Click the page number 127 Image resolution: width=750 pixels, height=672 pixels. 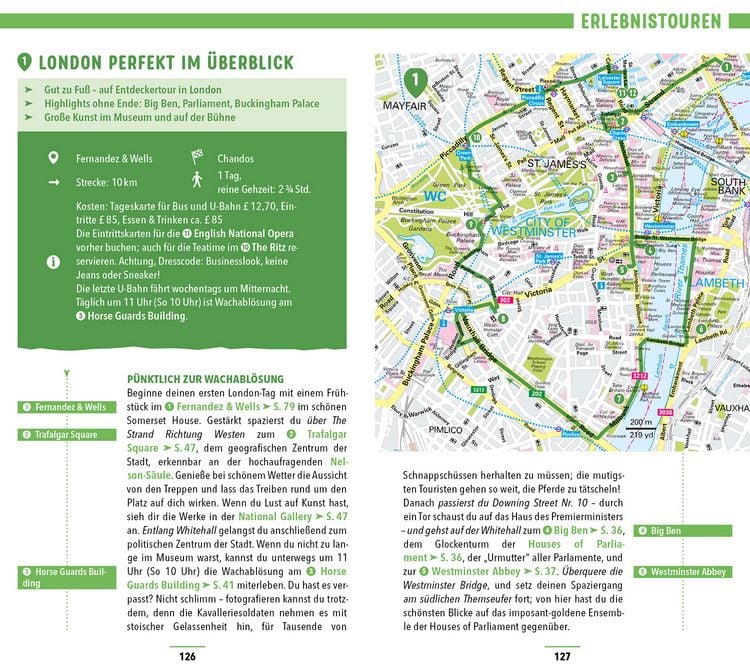pos(562,657)
